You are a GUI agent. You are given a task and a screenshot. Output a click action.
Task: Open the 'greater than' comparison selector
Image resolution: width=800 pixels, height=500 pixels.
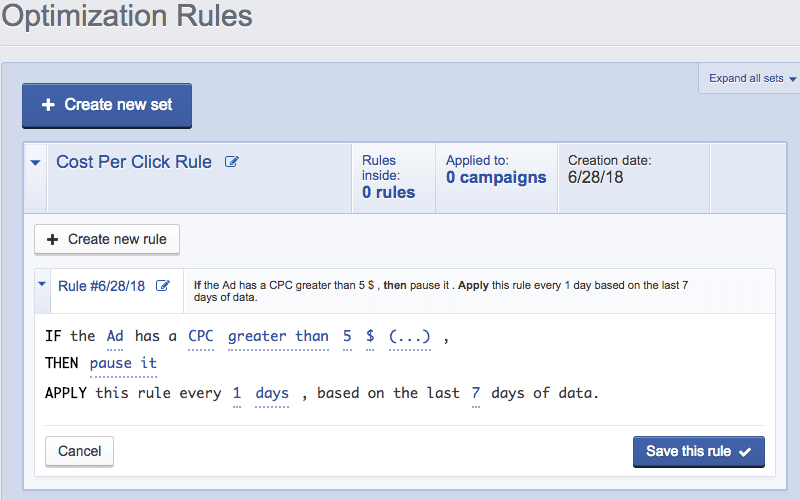tap(278, 337)
